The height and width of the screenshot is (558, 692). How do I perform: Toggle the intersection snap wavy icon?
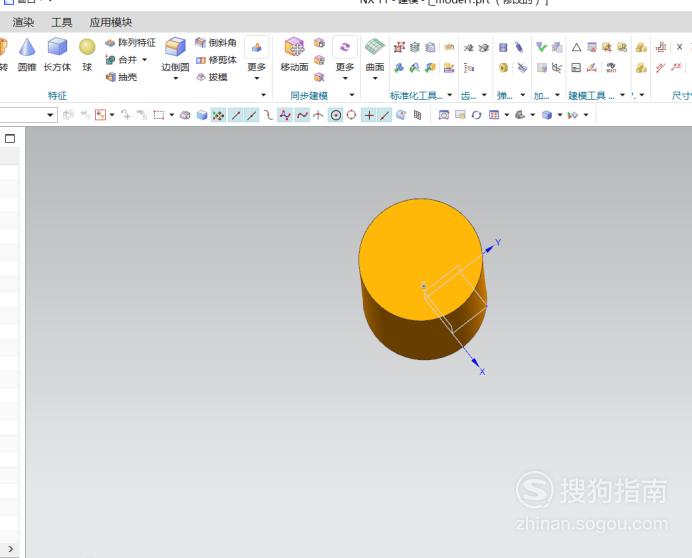pyautogui.click(x=302, y=115)
